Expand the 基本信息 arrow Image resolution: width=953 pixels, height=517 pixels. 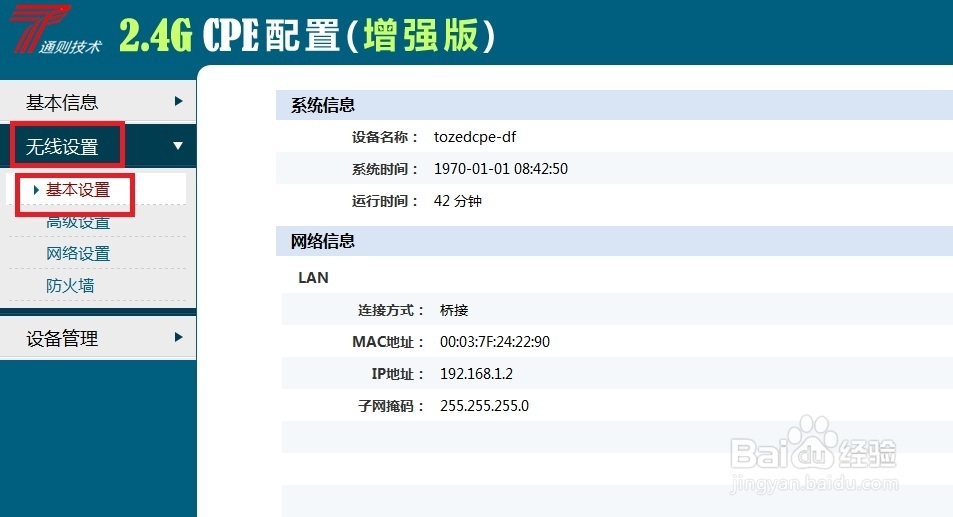click(178, 101)
